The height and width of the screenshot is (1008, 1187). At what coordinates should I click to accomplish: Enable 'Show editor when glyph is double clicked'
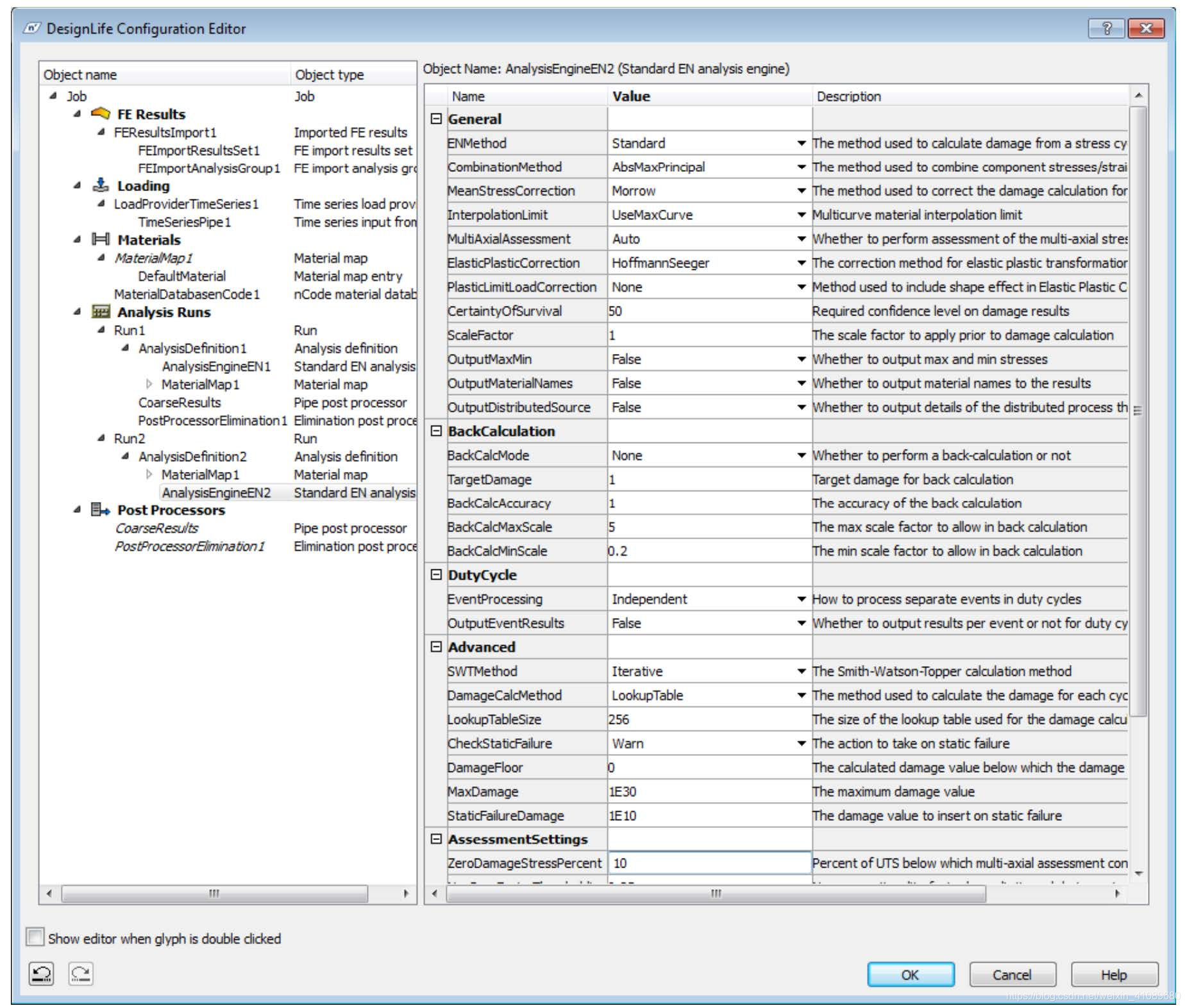[x=35, y=937]
